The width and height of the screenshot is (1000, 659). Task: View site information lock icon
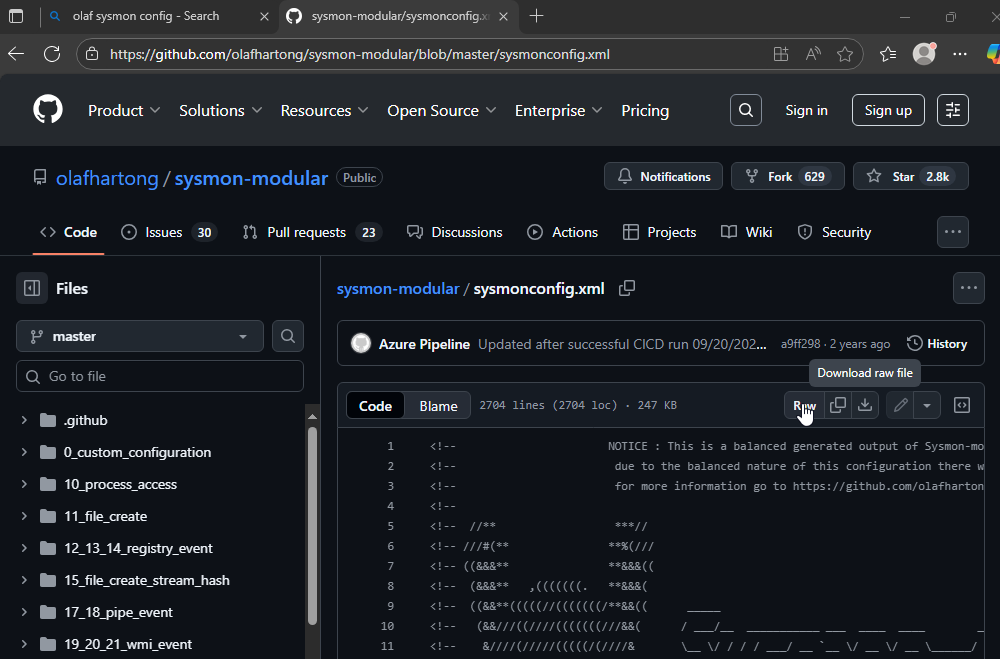(92, 54)
